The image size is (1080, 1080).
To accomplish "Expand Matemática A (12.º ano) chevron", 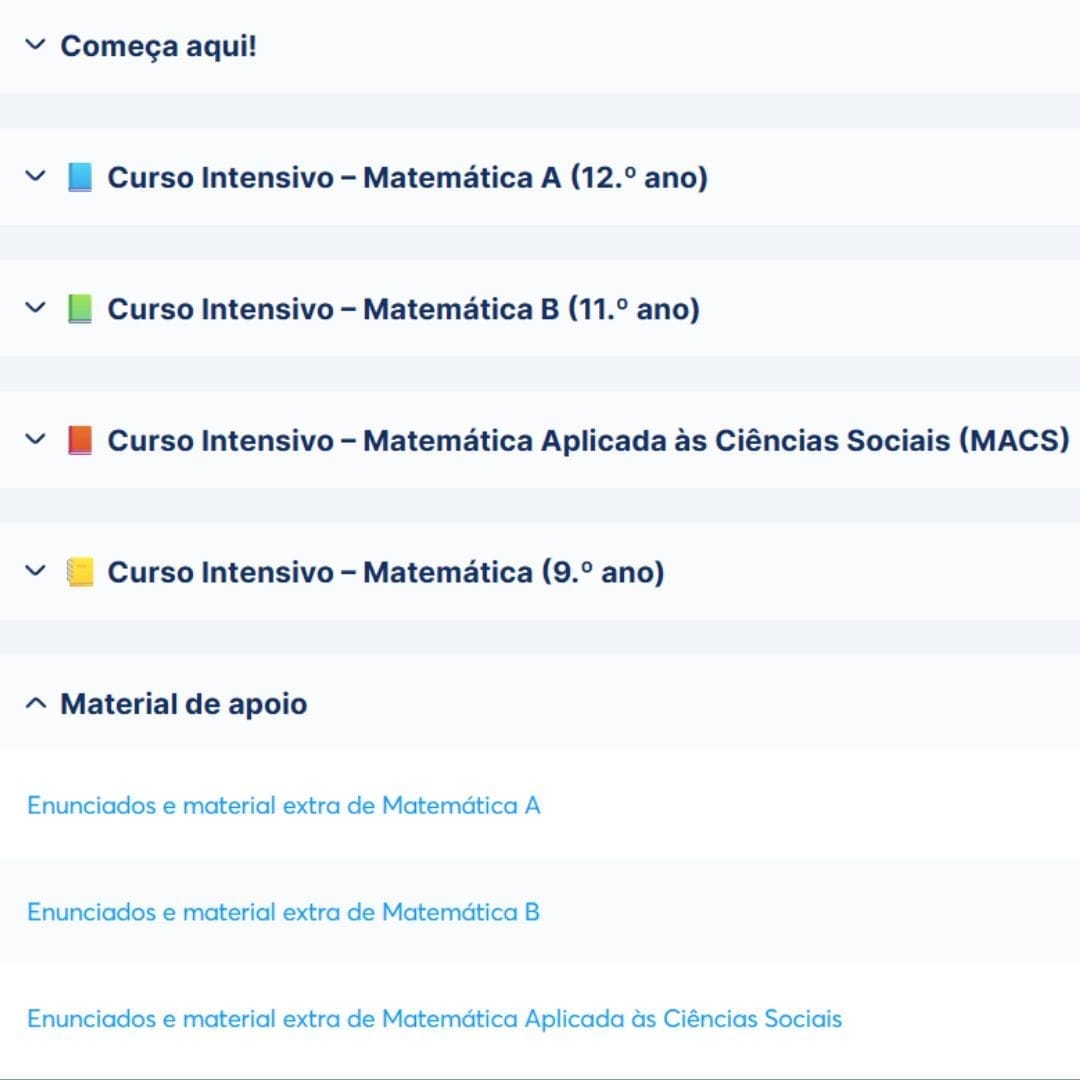I will coord(35,177).
